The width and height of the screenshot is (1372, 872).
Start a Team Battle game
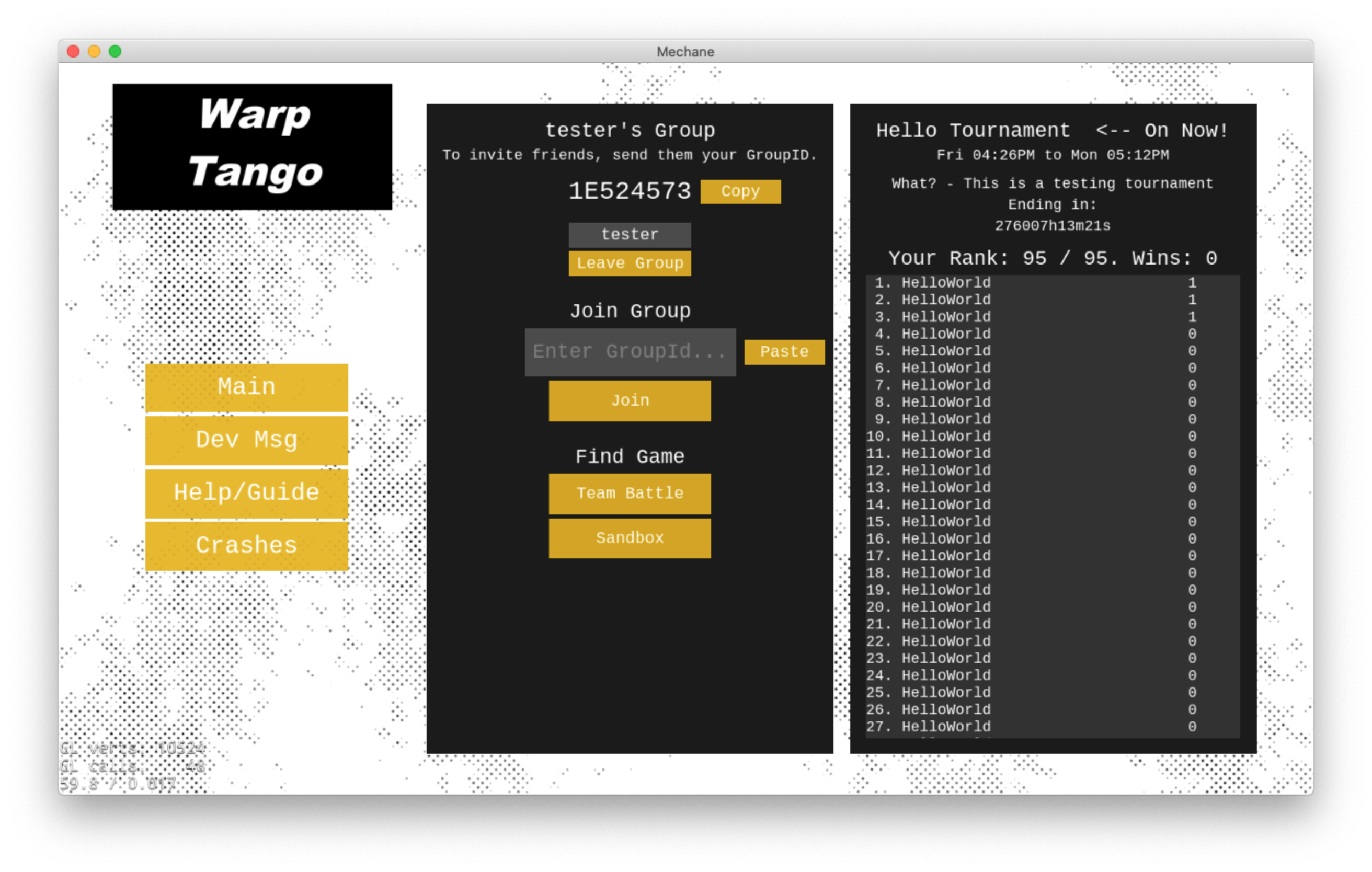pos(630,493)
